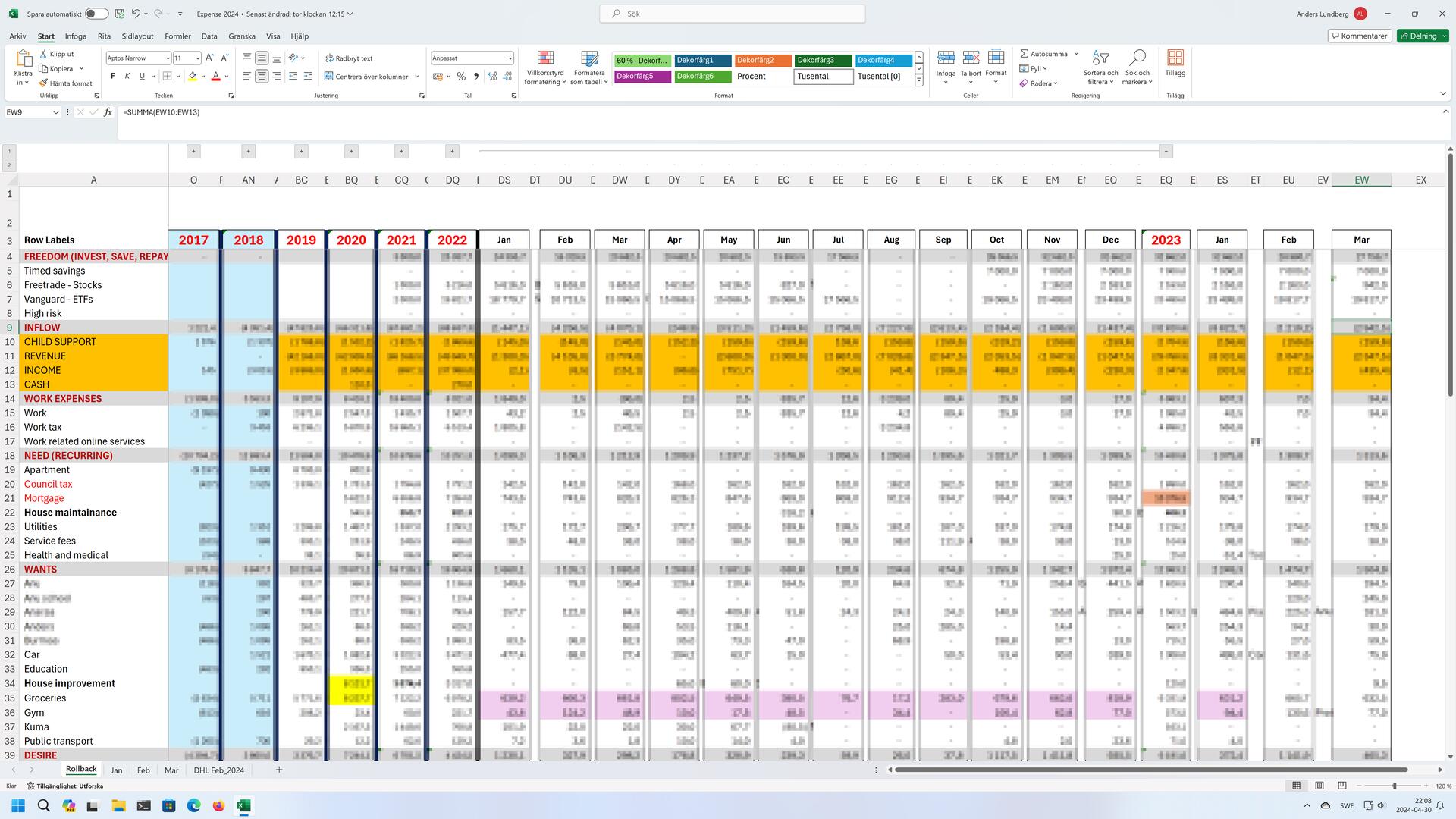1456x819 pixels.
Task: Select the Dekorfärg5 purple cell style
Action: [642, 76]
